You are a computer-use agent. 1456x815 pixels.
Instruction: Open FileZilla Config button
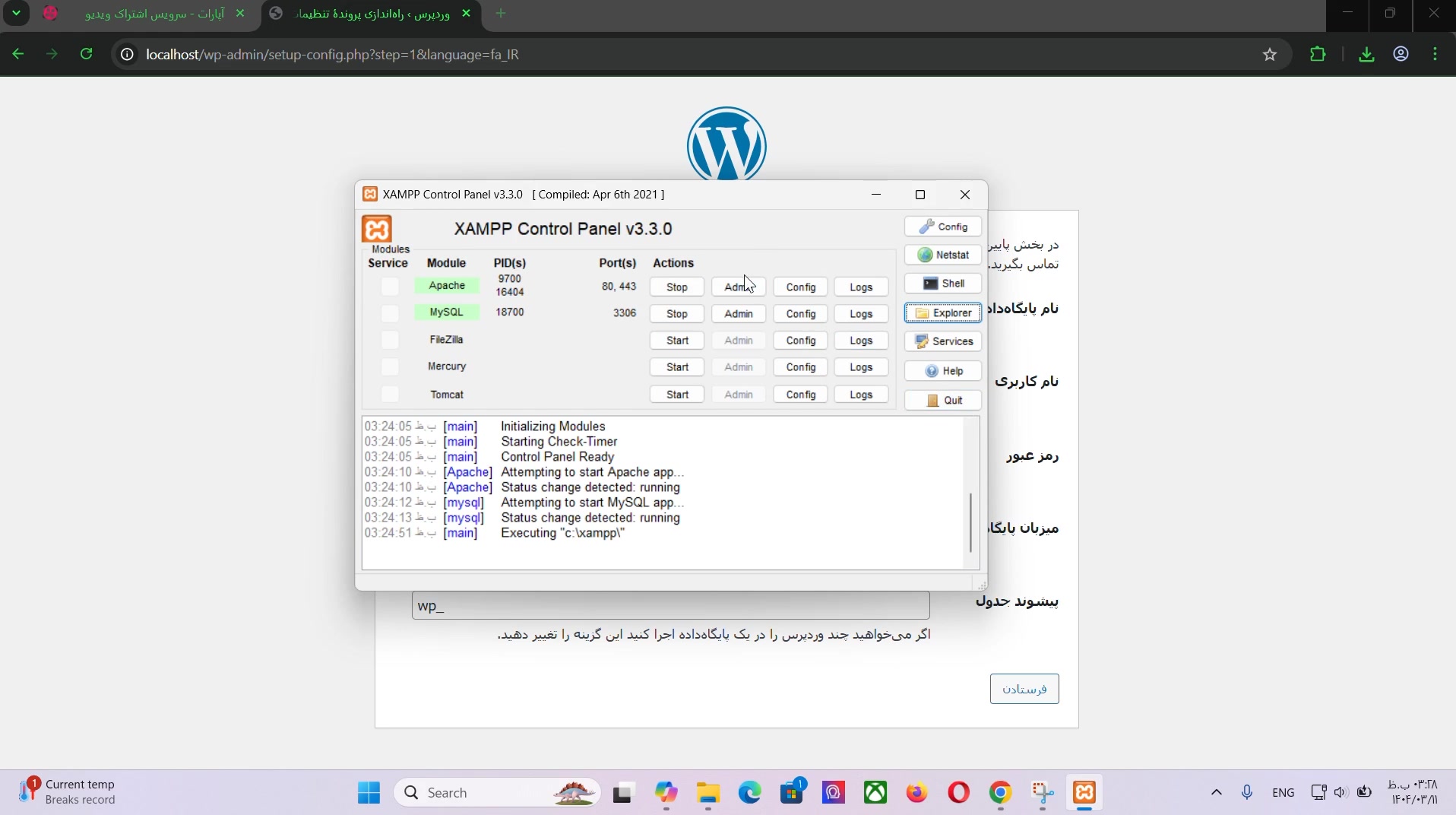pyautogui.click(x=801, y=341)
